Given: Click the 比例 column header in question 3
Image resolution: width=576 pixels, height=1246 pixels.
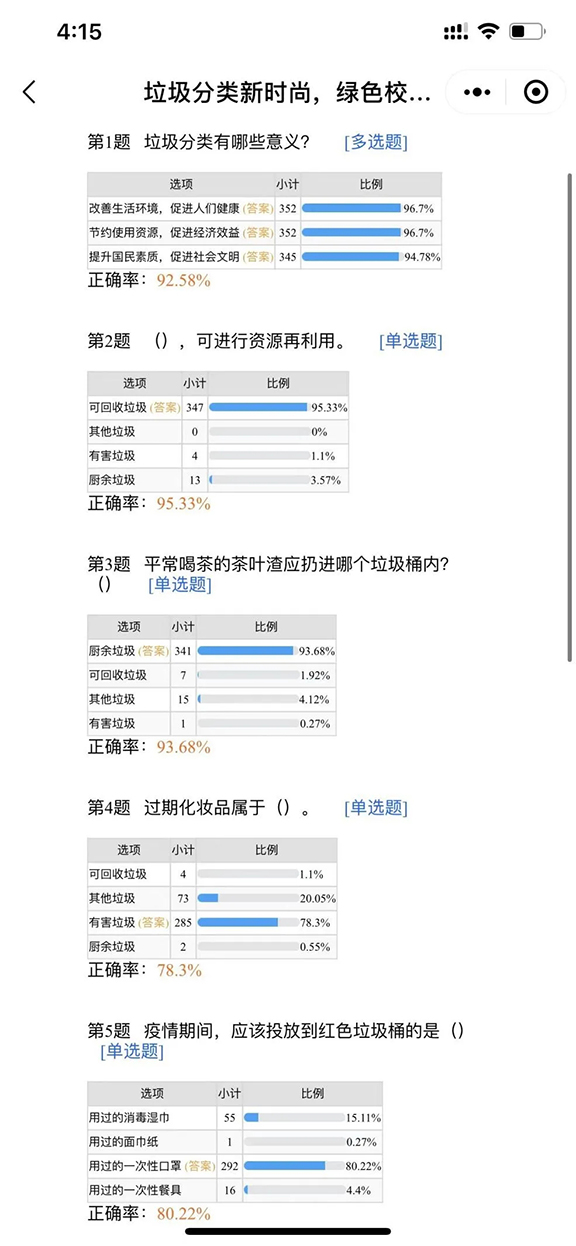Looking at the screenshot, I should (x=266, y=627).
